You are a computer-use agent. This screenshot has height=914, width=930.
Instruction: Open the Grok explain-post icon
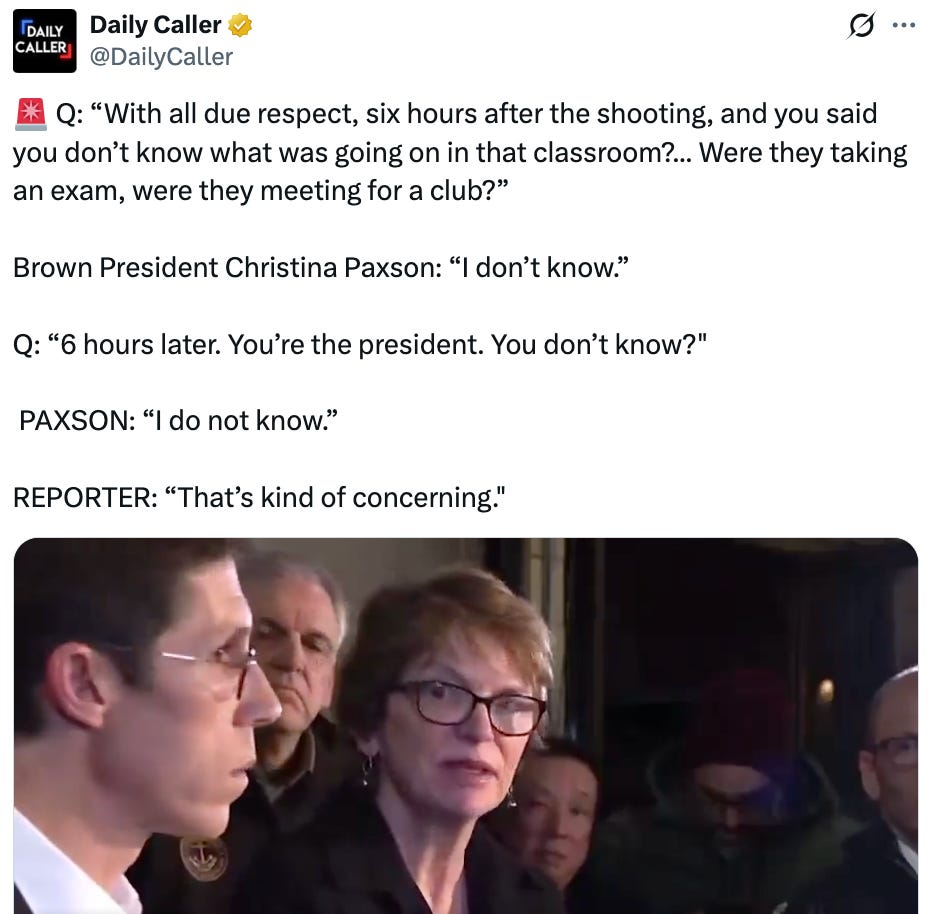coord(861,26)
